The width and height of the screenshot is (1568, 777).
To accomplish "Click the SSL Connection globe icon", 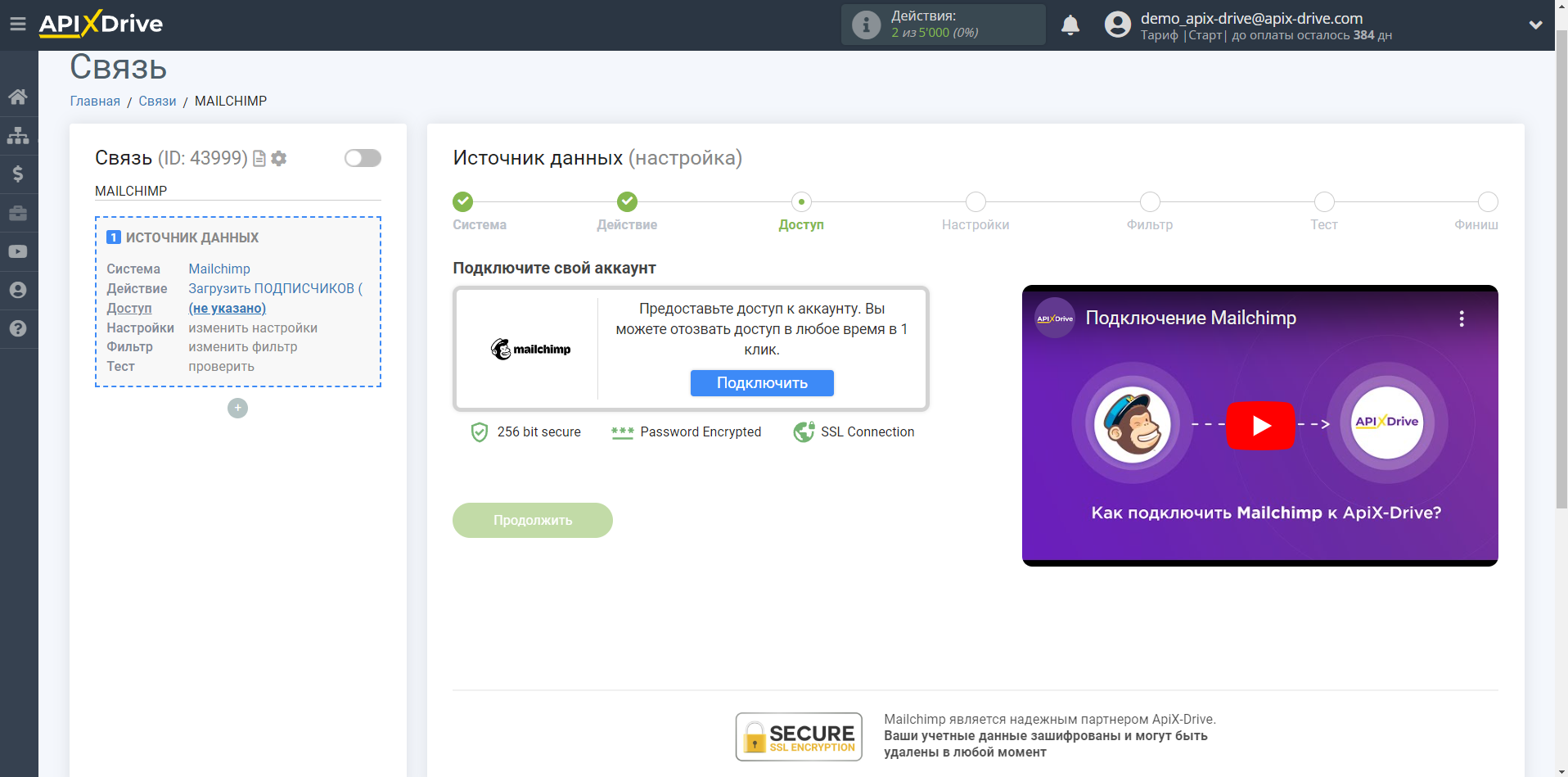I will click(x=804, y=431).
